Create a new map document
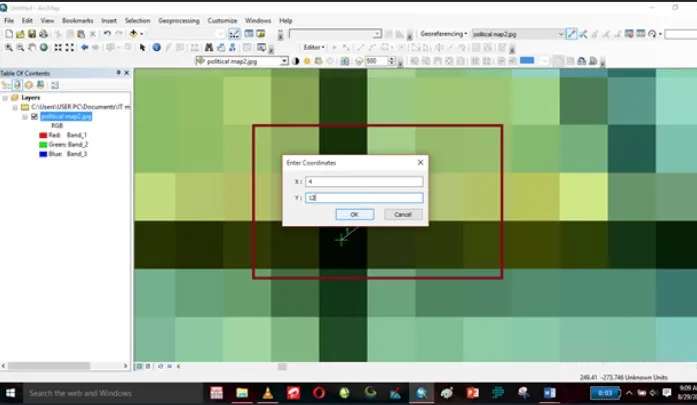This screenshot has width=697, height=405. point(8,34)
